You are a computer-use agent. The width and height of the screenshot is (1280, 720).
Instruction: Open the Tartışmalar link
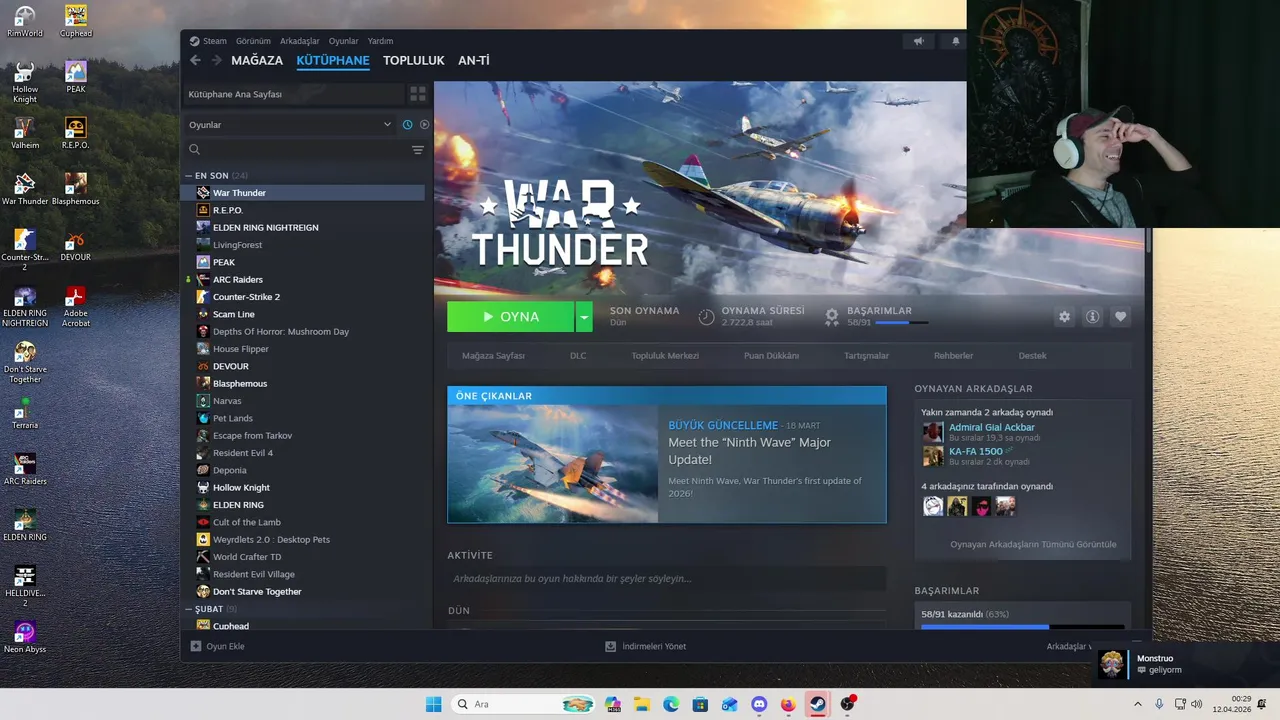click(x=866, y=356)
